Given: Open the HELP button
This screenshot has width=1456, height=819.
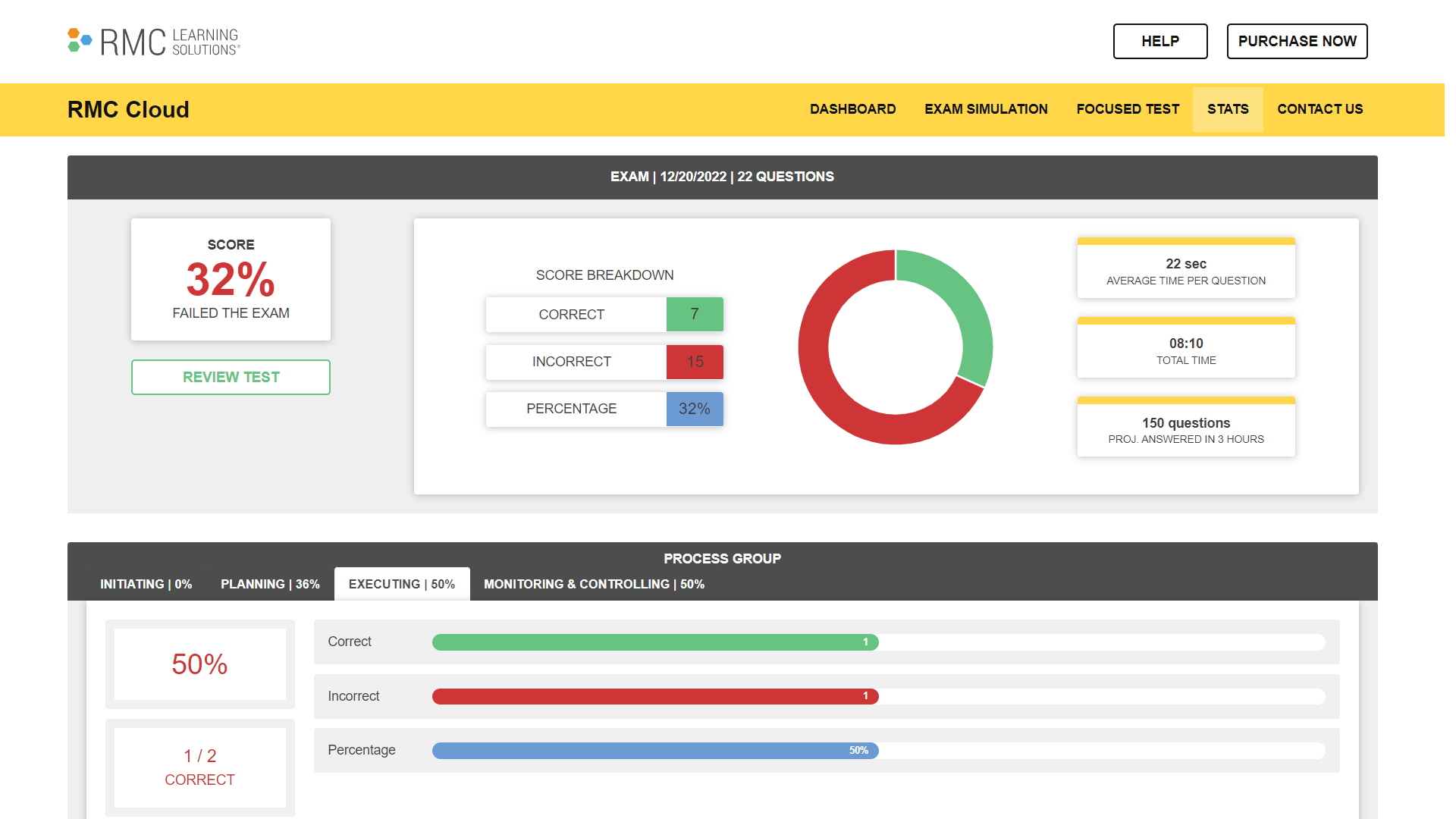Looking at the screenshot, I should click(x=1159, y=41).
